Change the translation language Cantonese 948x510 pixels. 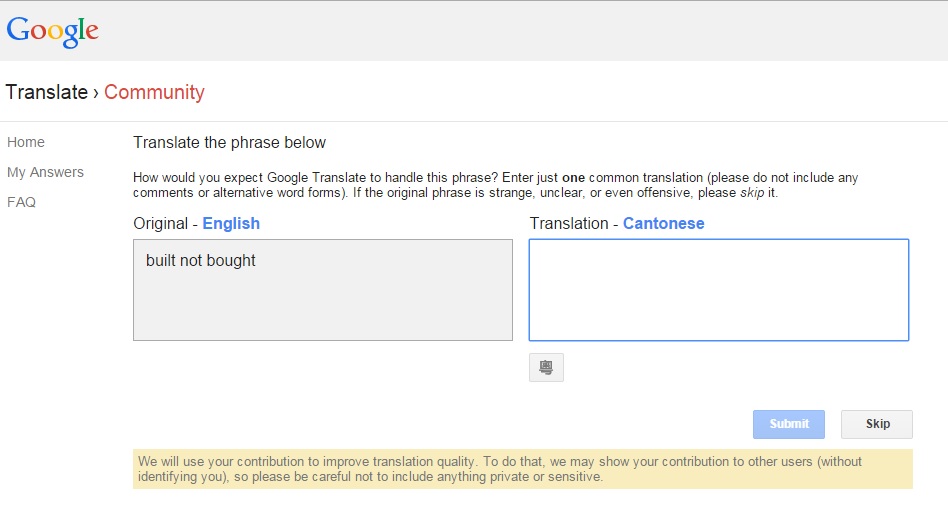tap(663, 224)
